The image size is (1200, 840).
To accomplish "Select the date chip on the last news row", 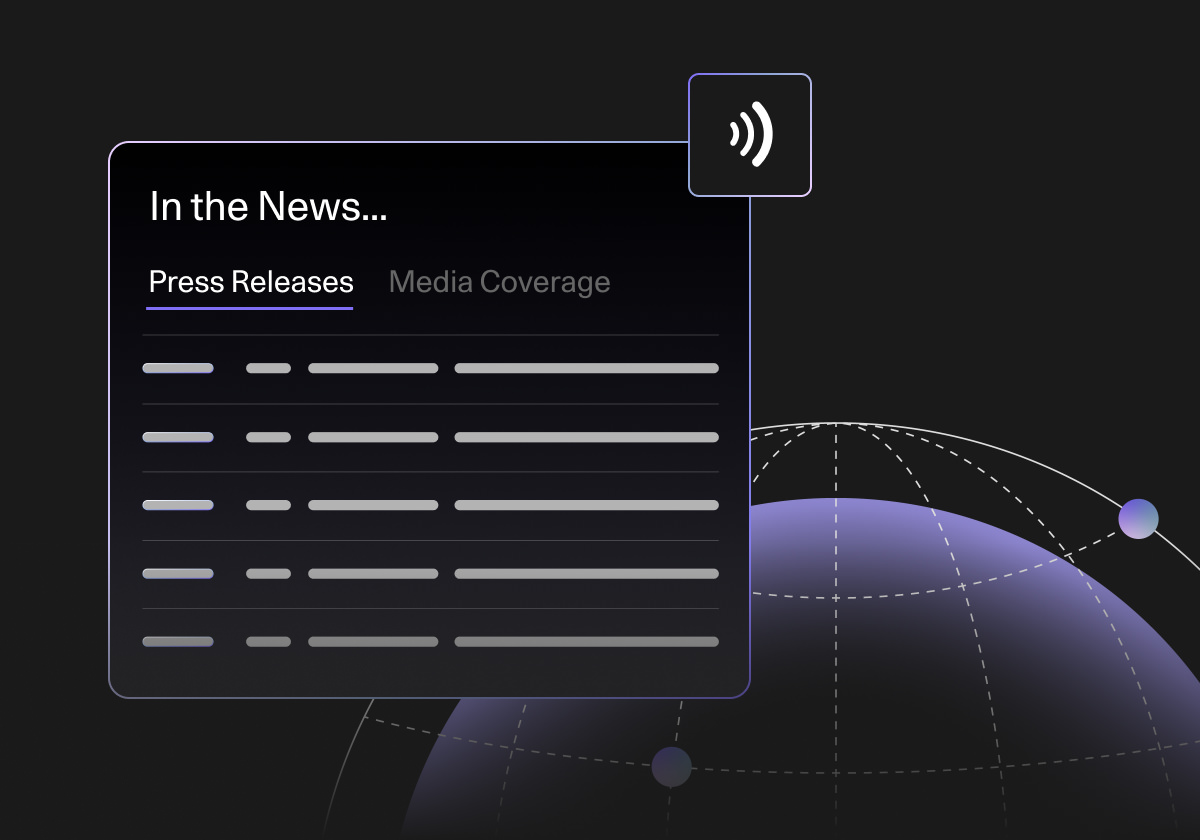I will point(178,641).
